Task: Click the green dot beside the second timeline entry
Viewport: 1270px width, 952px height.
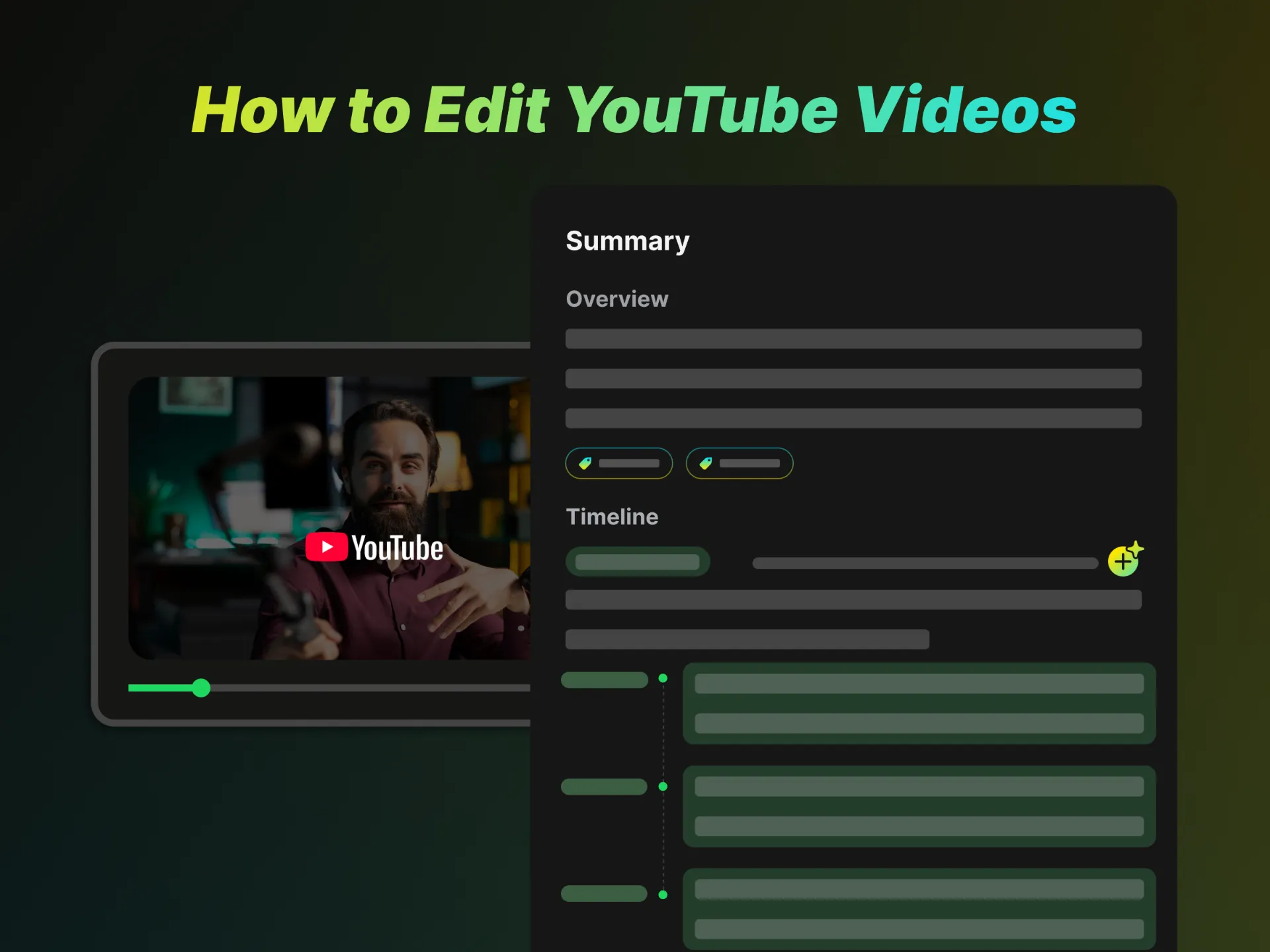Action: click(661, 786)
